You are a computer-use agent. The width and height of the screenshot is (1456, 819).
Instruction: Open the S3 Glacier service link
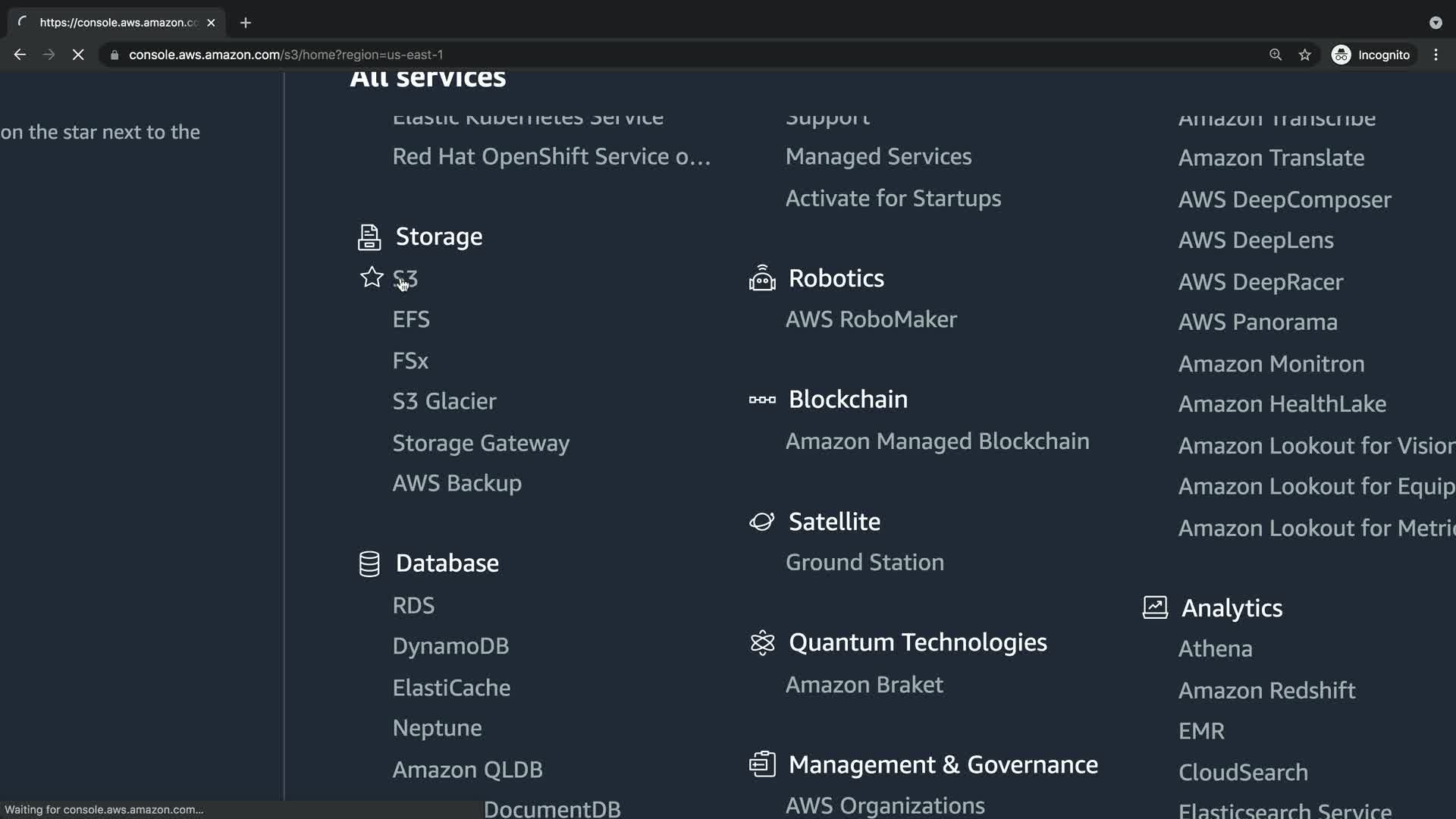pos(444,401)
